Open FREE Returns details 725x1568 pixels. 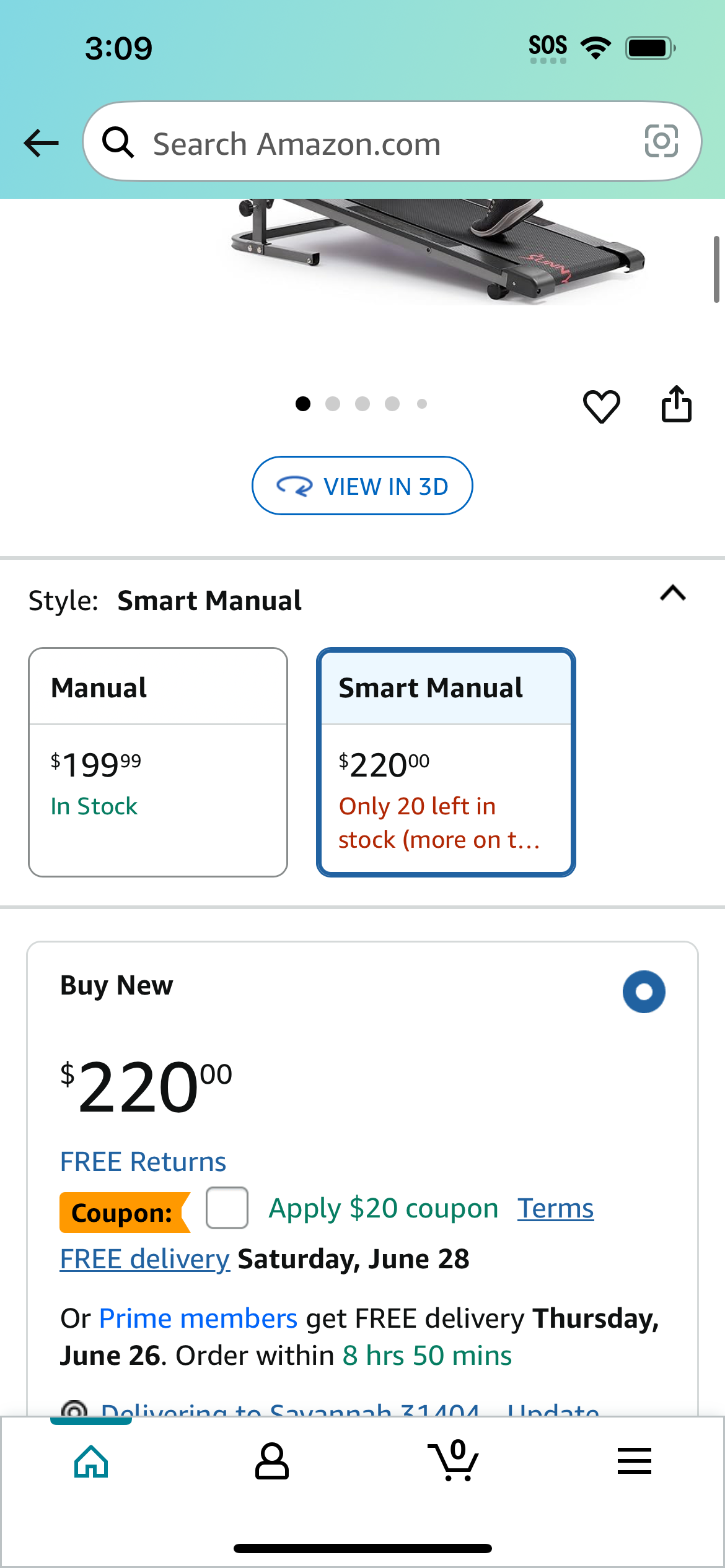click(143, 1162)
